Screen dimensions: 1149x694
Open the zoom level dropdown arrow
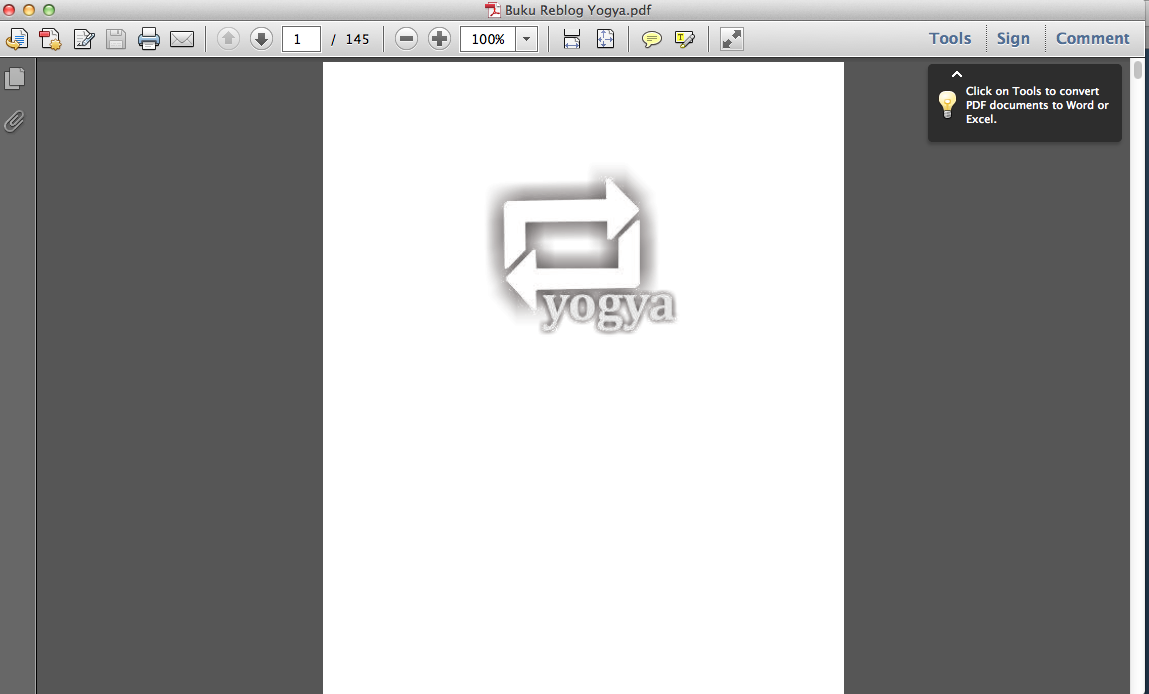click(x=526, y=39)
